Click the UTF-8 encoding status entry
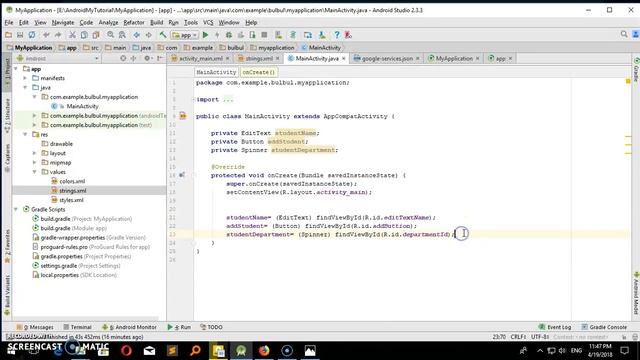The width and height of the screenshot is (640, 360). [540, 337]
